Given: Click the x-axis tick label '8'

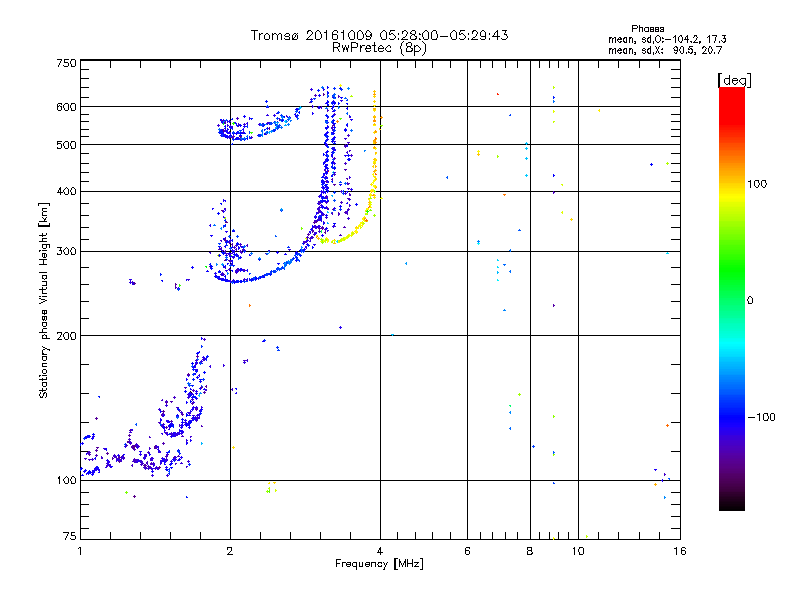Looking at the screenshot, I should [530, 551].
